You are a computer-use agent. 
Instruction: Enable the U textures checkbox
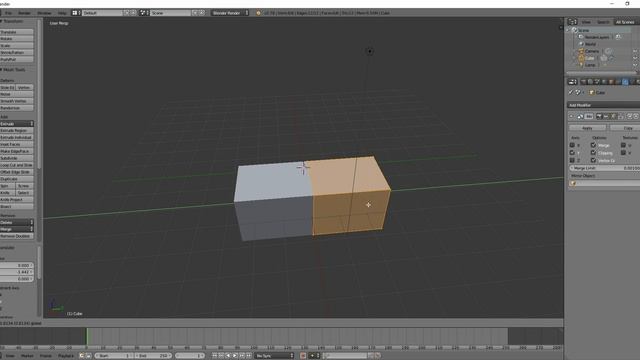(x=623, y=145)
